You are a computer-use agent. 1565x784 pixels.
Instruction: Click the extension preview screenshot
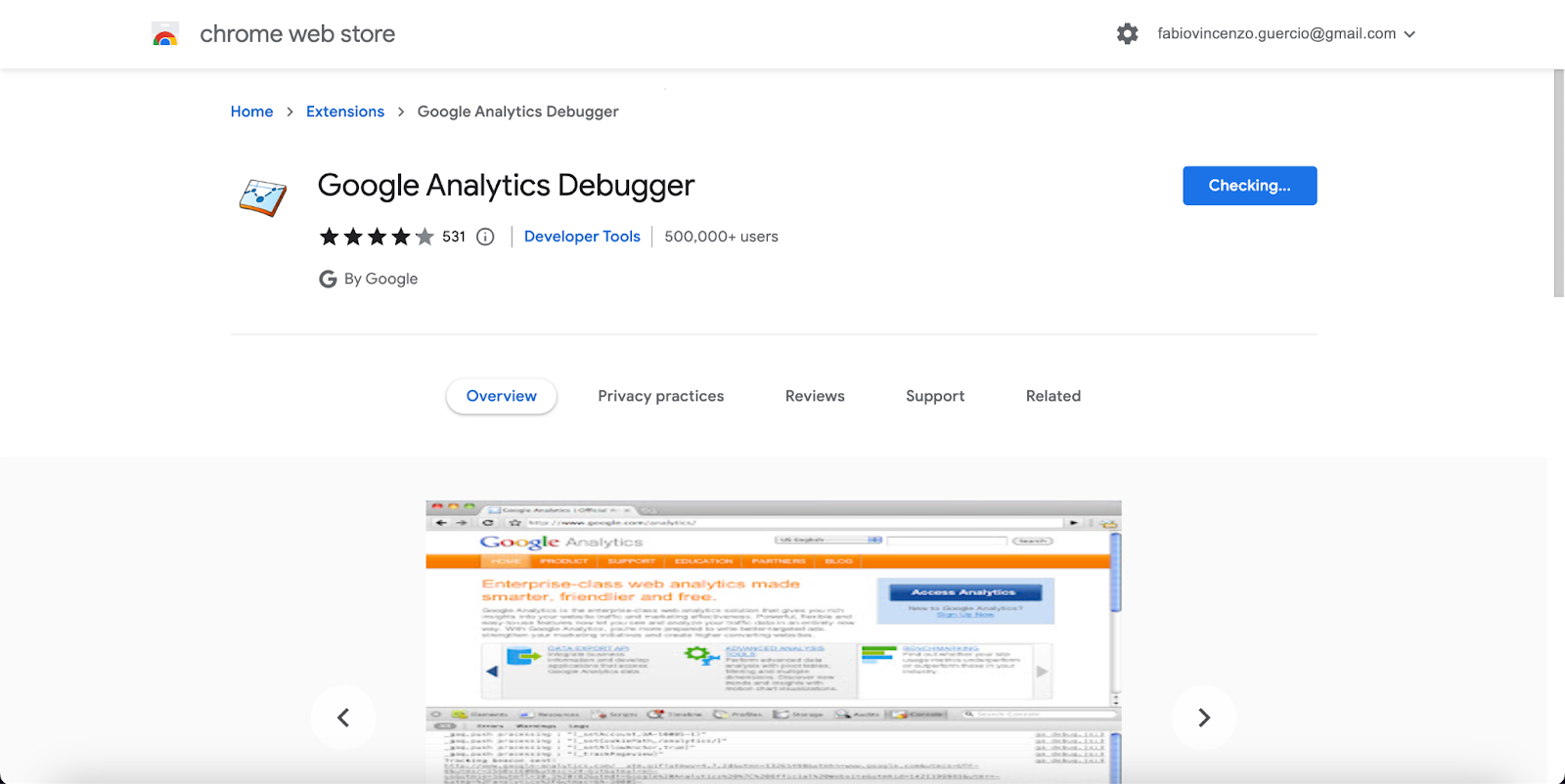click(x=774, y=642)
